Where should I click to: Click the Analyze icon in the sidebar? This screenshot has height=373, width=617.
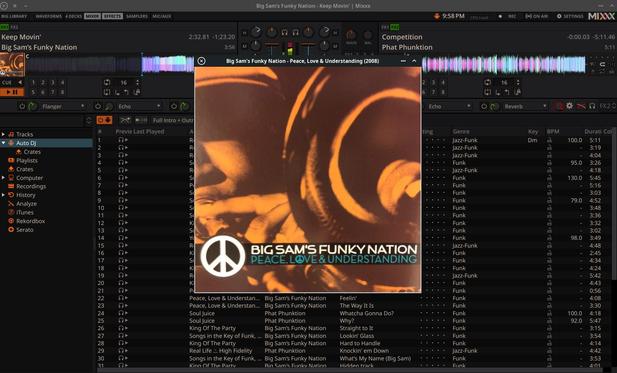(x=11, y=203)
